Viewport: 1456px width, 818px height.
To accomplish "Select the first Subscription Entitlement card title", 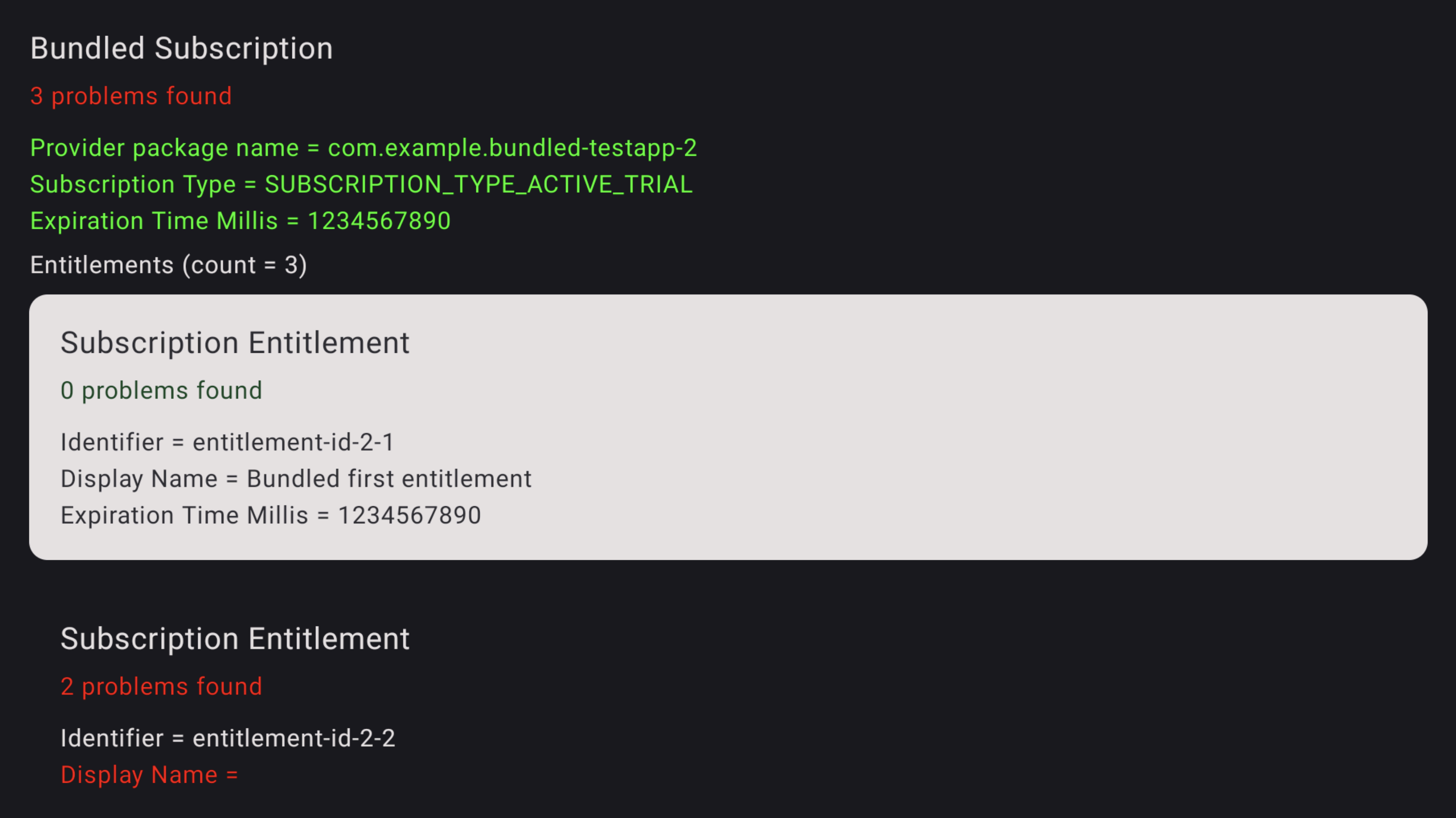I will coord(235,343).
